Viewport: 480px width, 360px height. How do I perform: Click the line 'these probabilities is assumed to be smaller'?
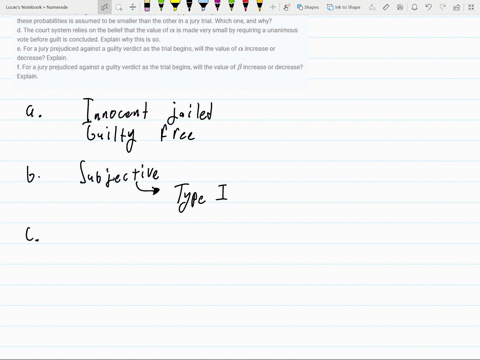click(x=144, y=21)
